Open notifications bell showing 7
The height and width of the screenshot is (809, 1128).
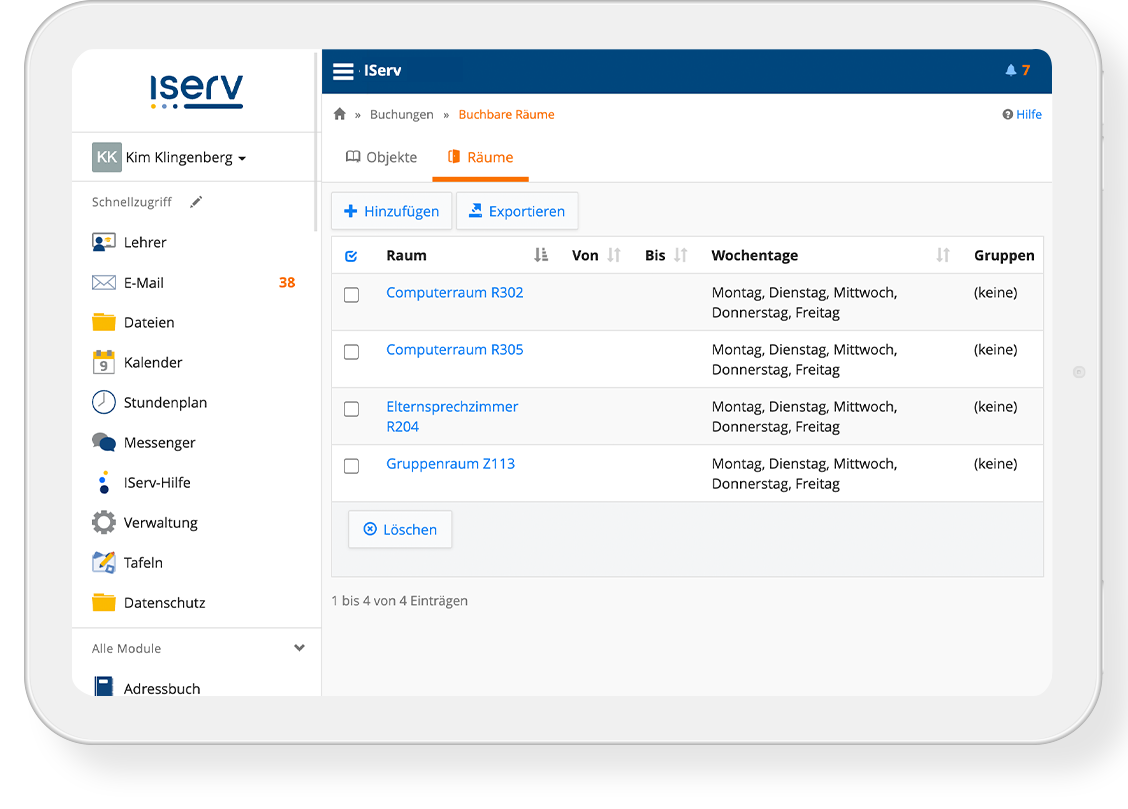[x=1017, y=70]
